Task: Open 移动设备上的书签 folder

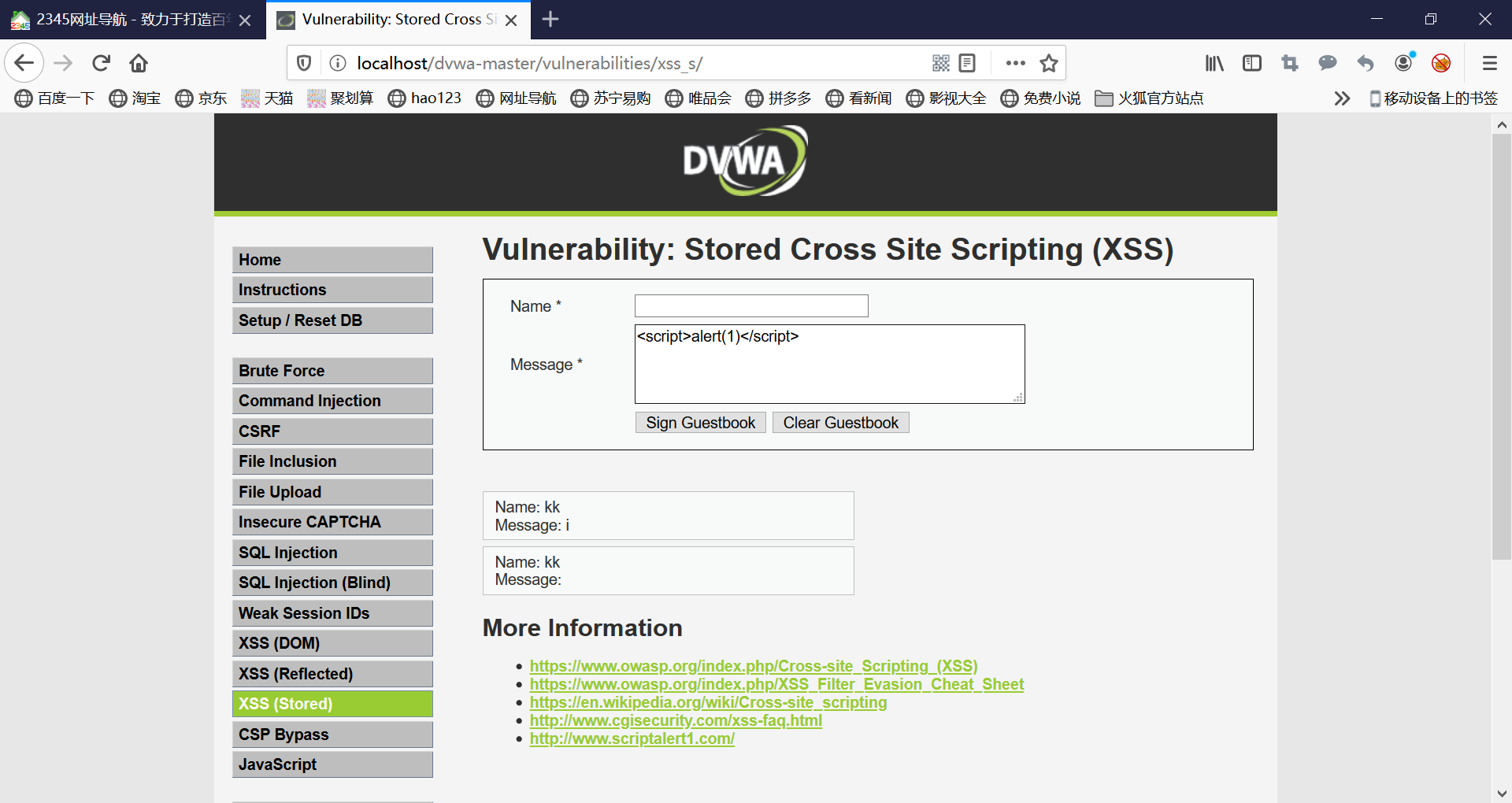Action: (1433, 98)
